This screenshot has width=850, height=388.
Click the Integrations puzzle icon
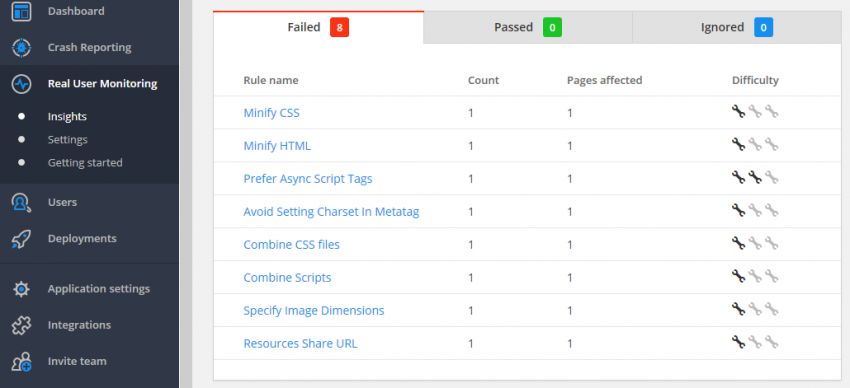[21, 325]
